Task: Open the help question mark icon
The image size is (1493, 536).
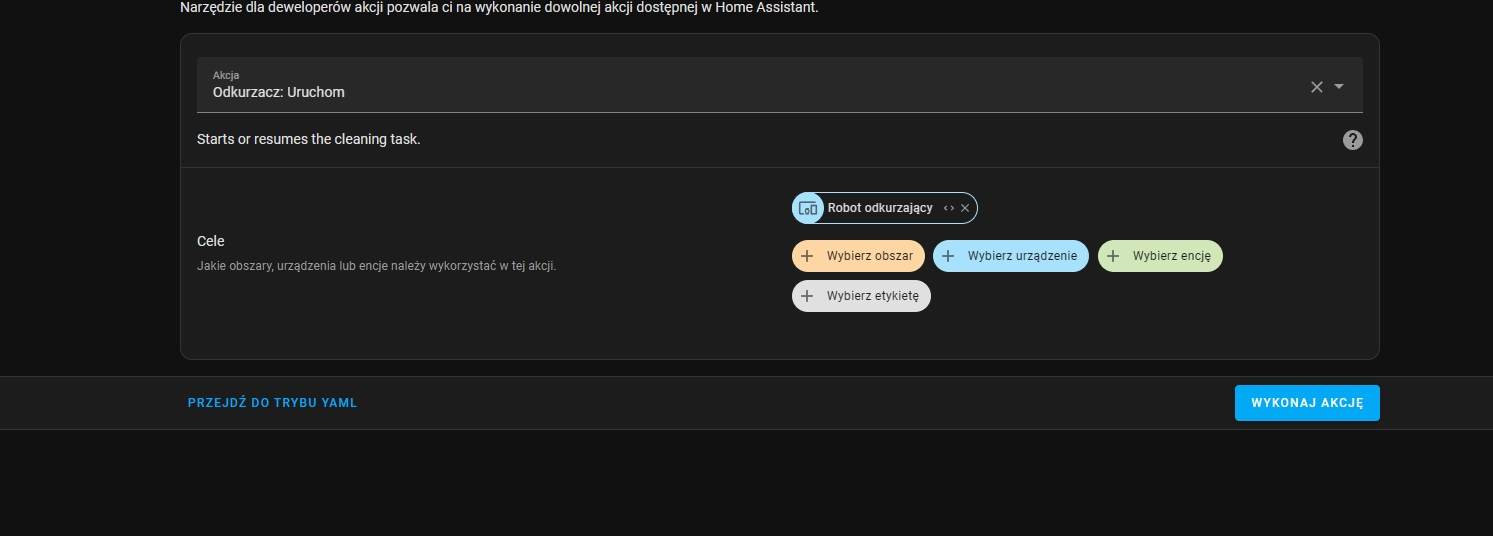Action: (1353, 140)
